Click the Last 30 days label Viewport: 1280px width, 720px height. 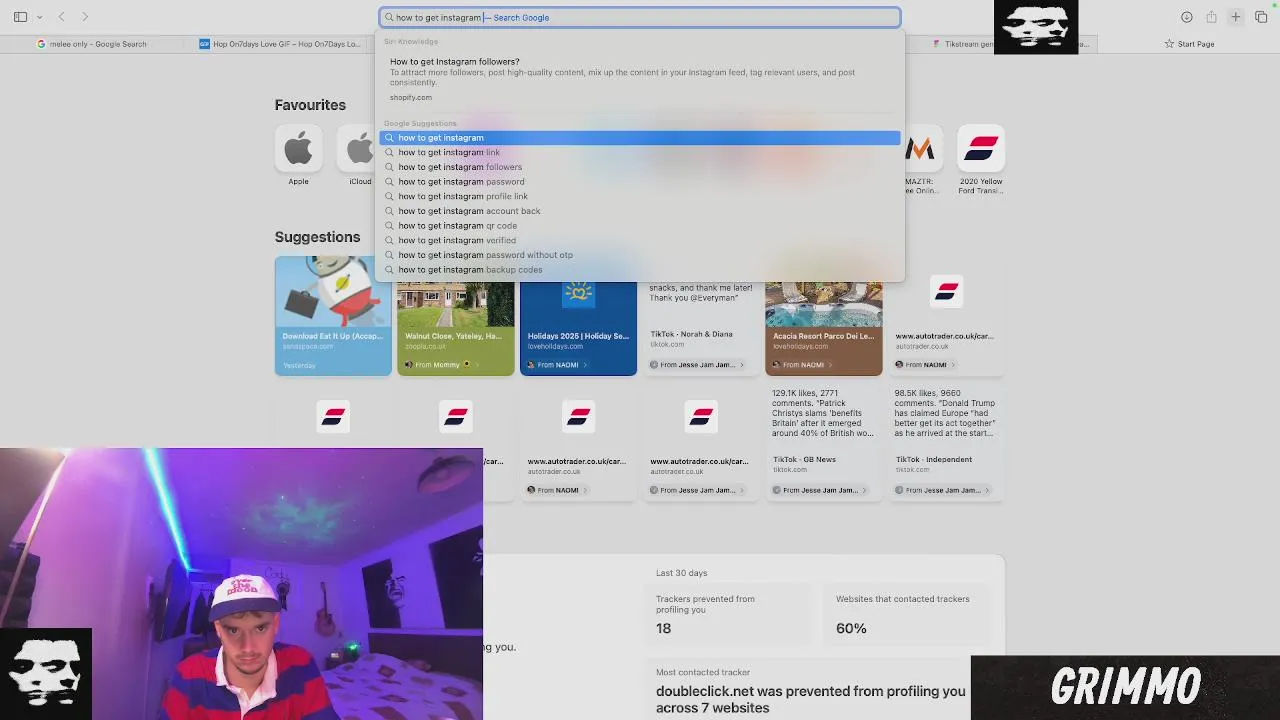[681, 573]
